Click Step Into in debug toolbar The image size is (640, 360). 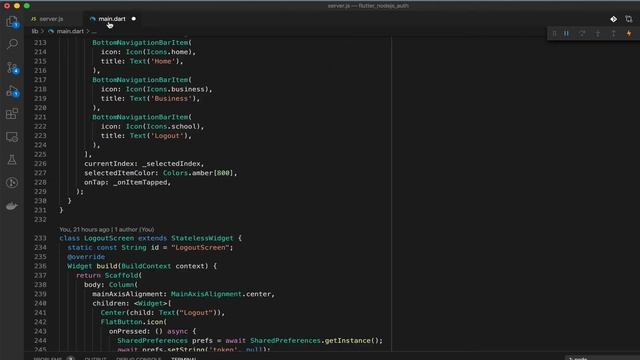tap(598, 33)
